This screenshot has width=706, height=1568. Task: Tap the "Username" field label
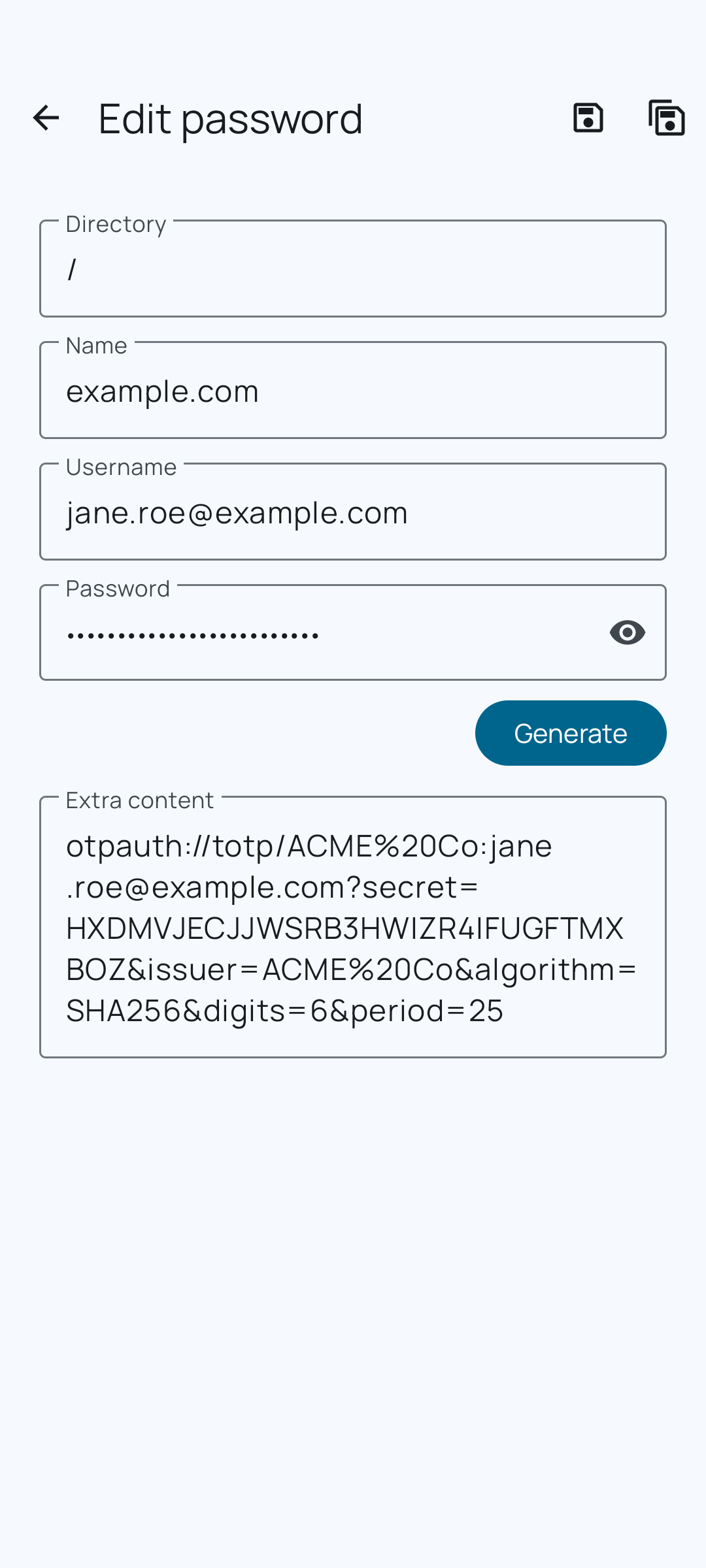coord(121,467)
